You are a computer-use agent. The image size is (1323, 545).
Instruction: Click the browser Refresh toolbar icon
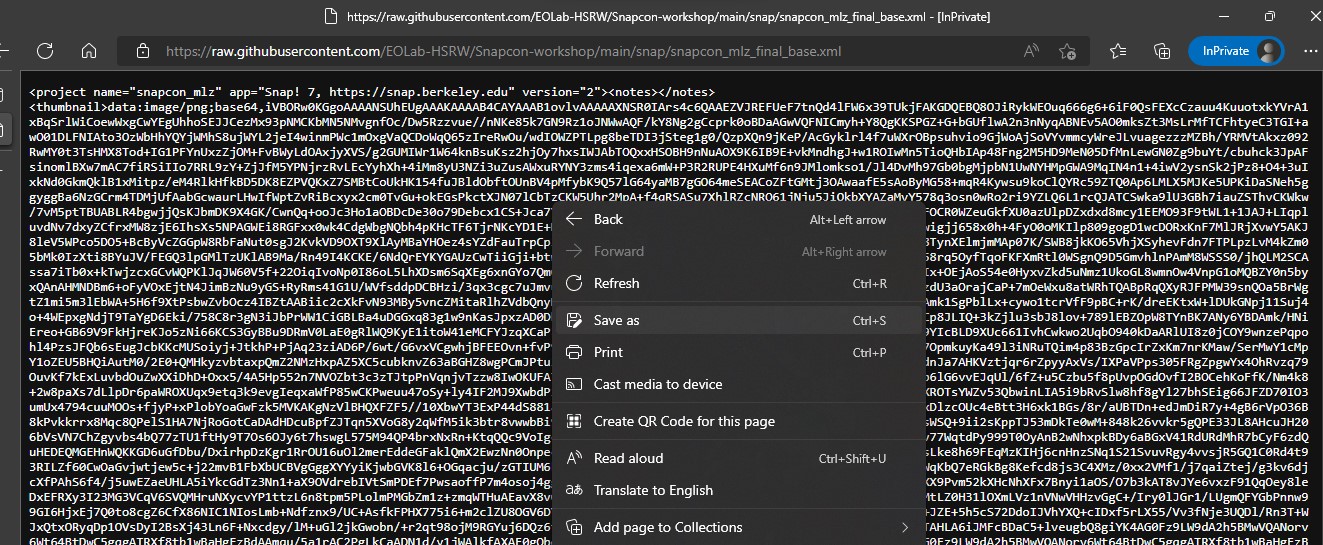tap(47, 51)
